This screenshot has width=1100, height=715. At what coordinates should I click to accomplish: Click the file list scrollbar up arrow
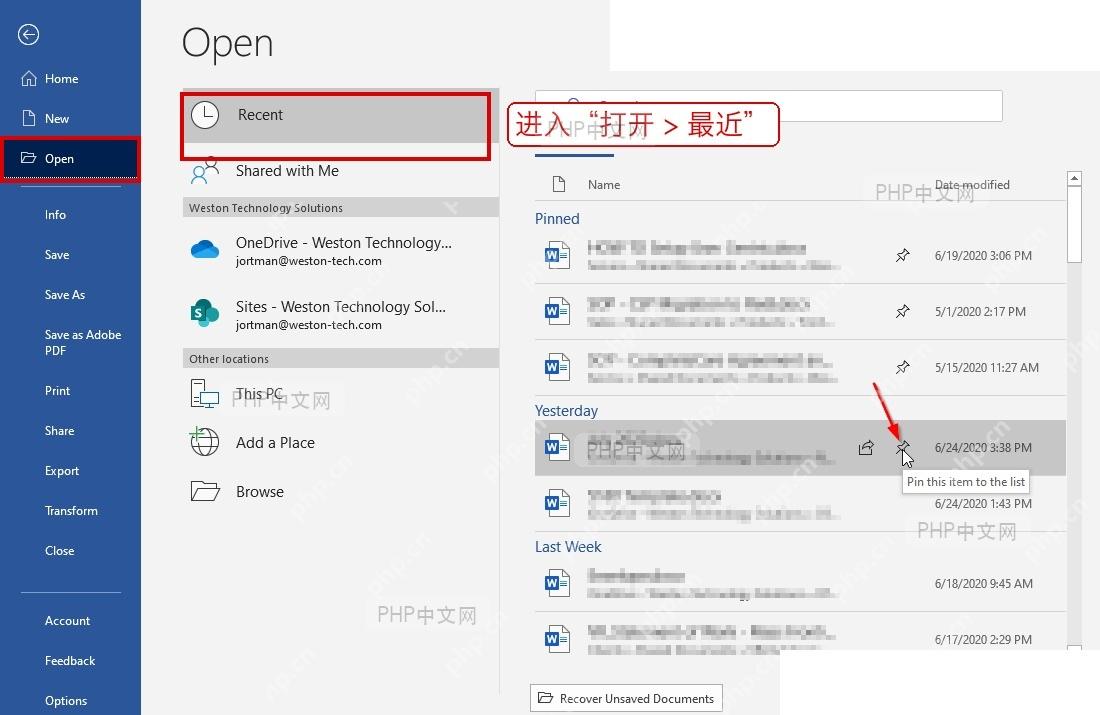tap(1074, 178)
